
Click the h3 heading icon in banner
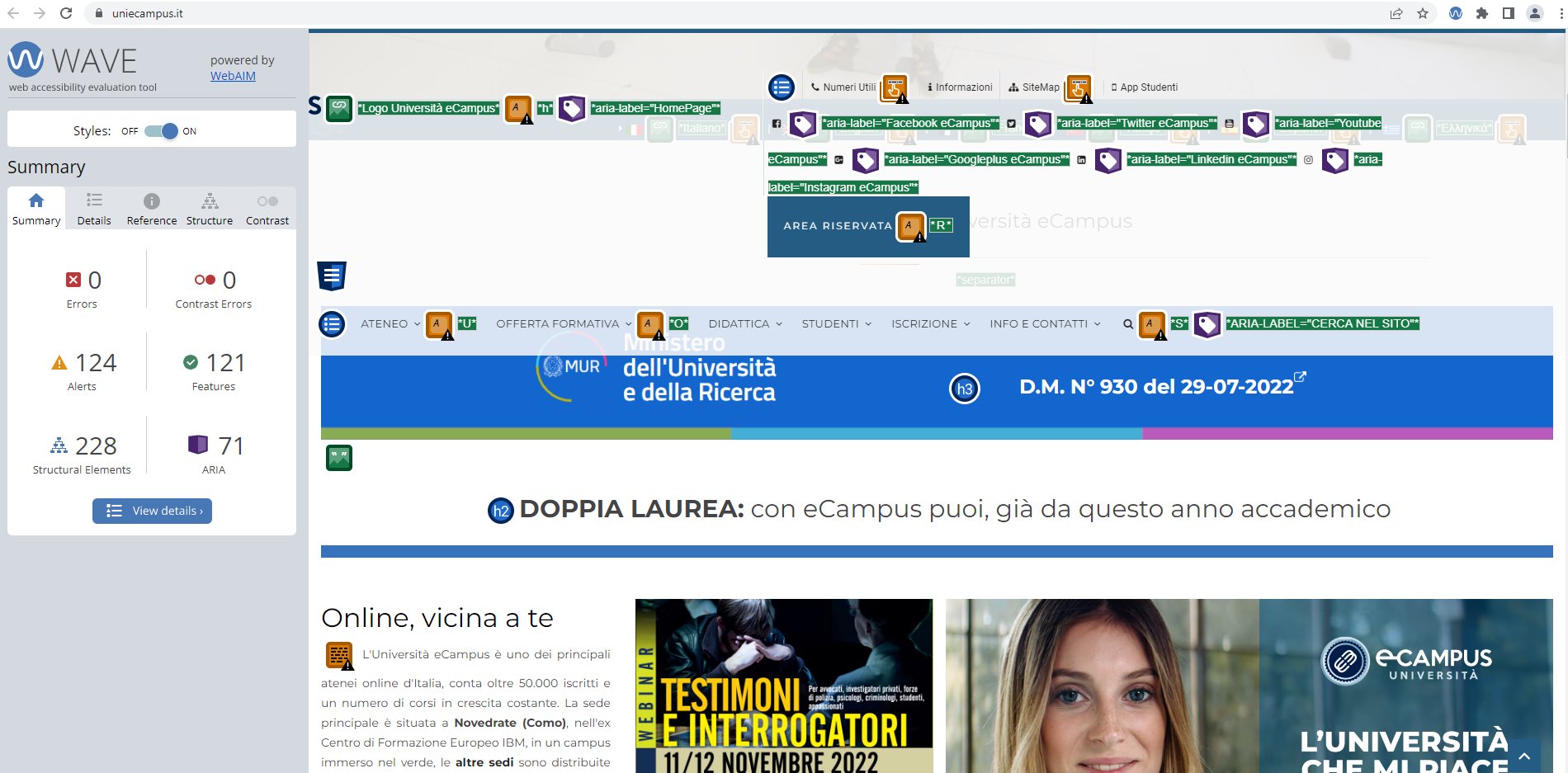(x=965, y=389)
